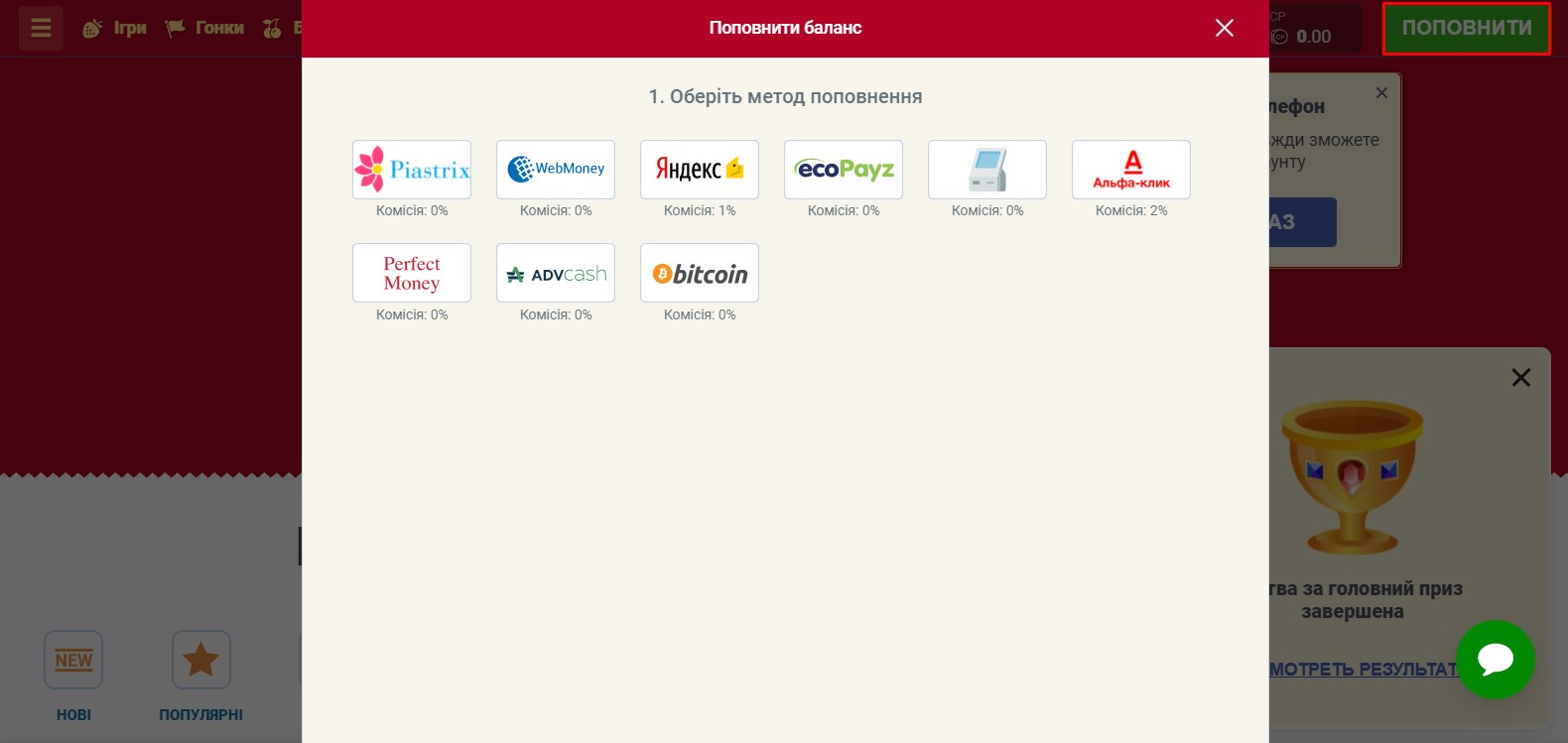Select Альфа-клик payment method
Image resolution: width=1568 pixels, height=743 pixels.
(x=1131, y=170)
